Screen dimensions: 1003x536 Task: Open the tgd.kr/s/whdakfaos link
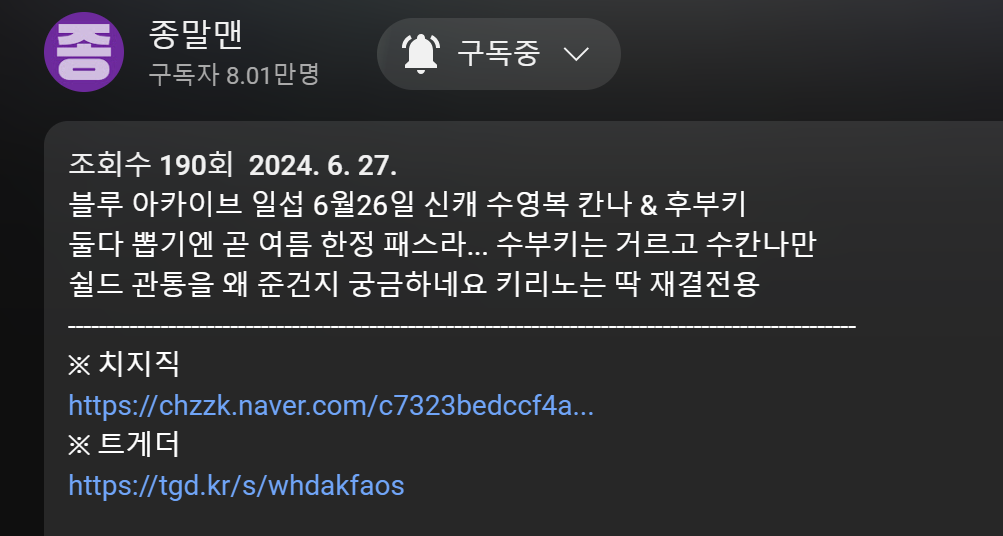(236, 485)
